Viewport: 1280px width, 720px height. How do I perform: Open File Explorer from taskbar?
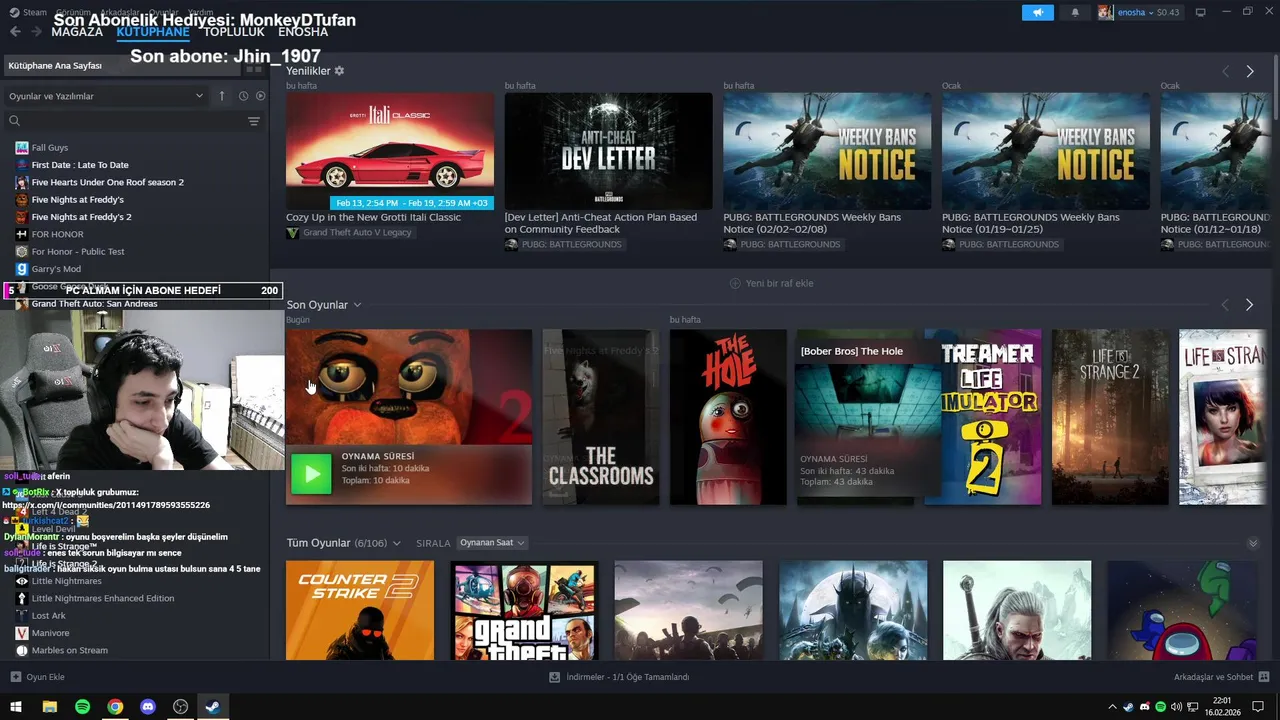click(x=49, y=706)
